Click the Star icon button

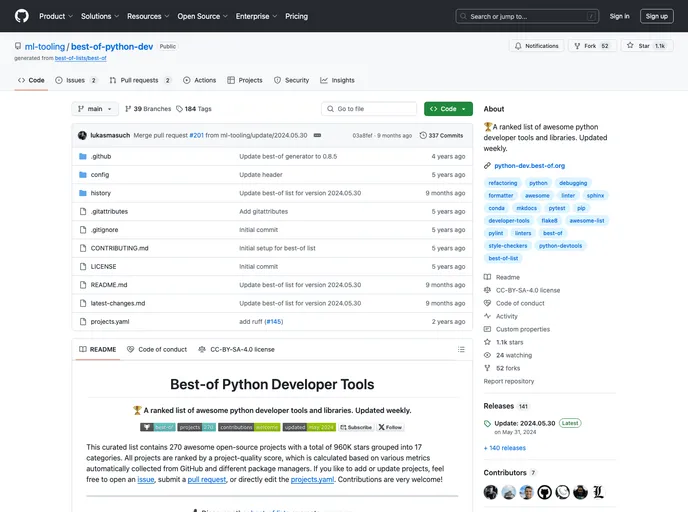pos(630,46)
